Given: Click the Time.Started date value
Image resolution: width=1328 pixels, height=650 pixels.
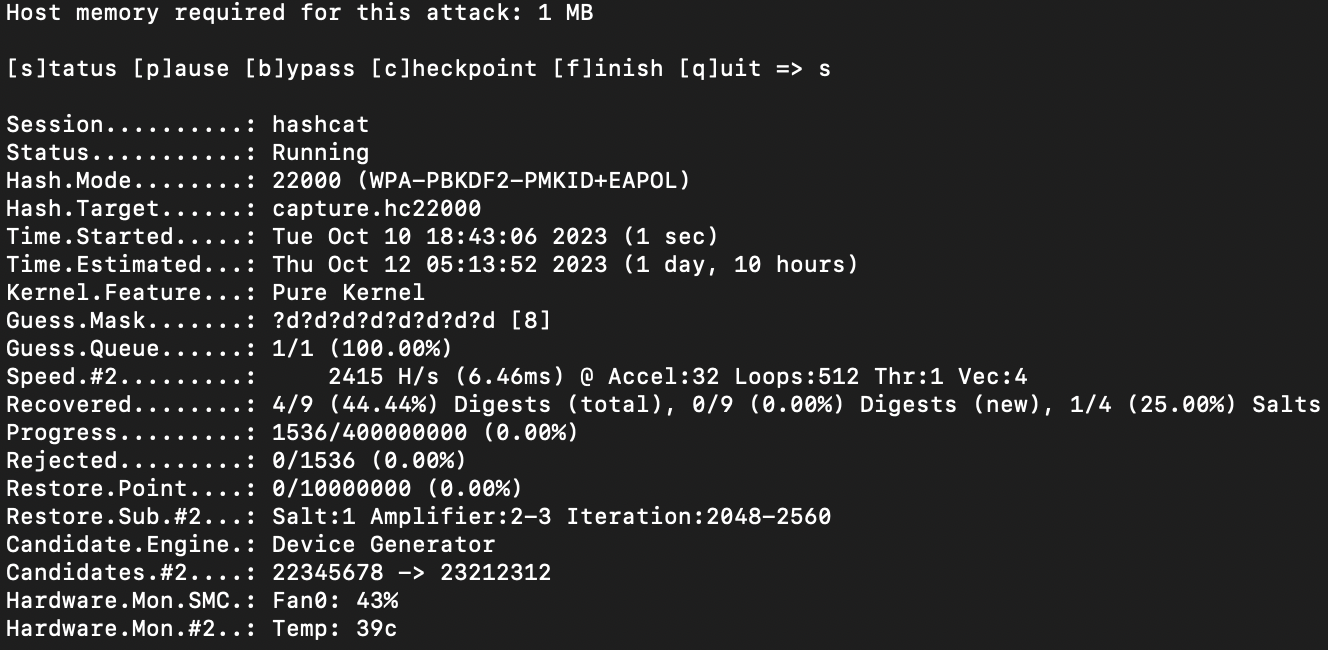Looking at the screenshot, I should (x=439, y=237).
